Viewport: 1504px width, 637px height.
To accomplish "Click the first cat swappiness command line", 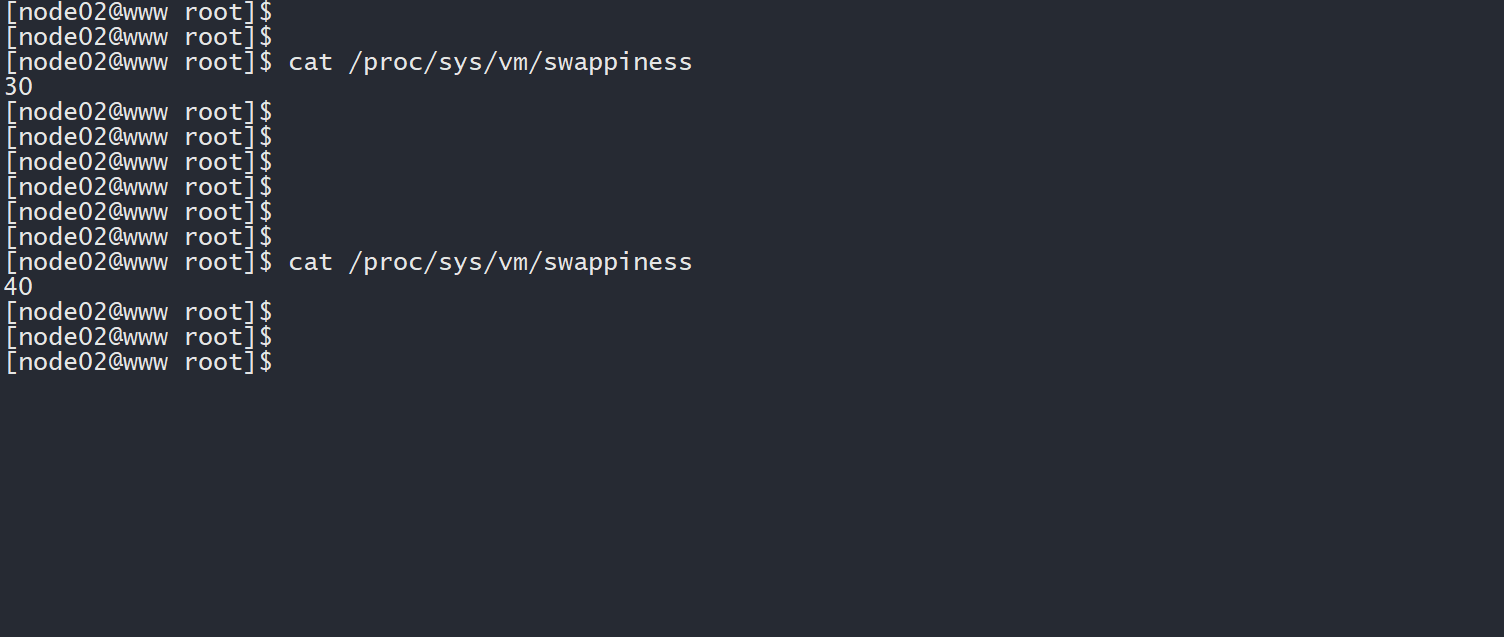I will [x=490, y=62].
